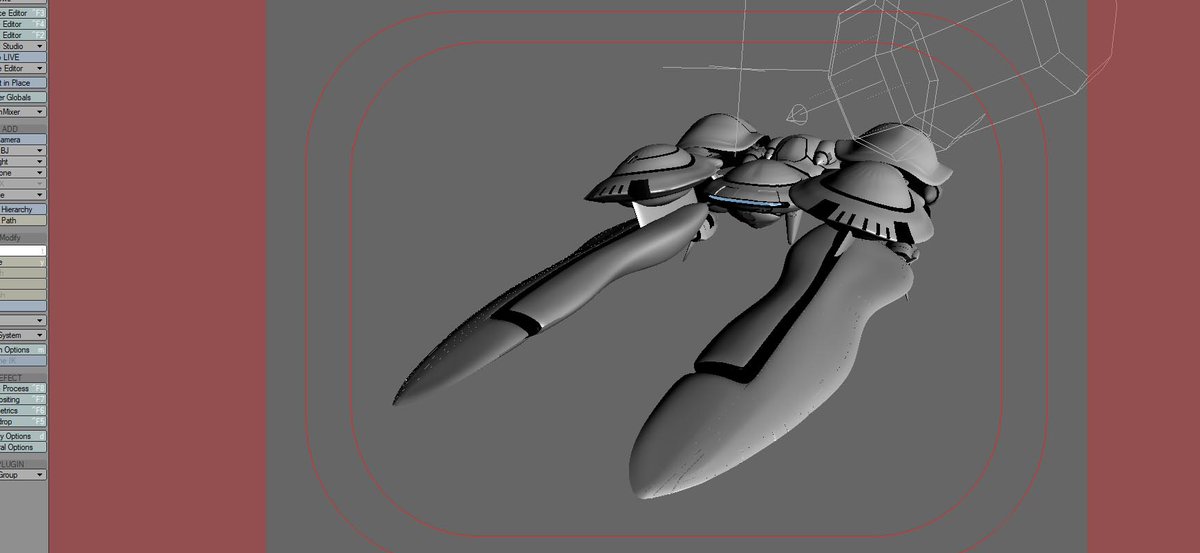Click the Path button
The width and height of the screenshot is (1200, 553).
point(22,220)
